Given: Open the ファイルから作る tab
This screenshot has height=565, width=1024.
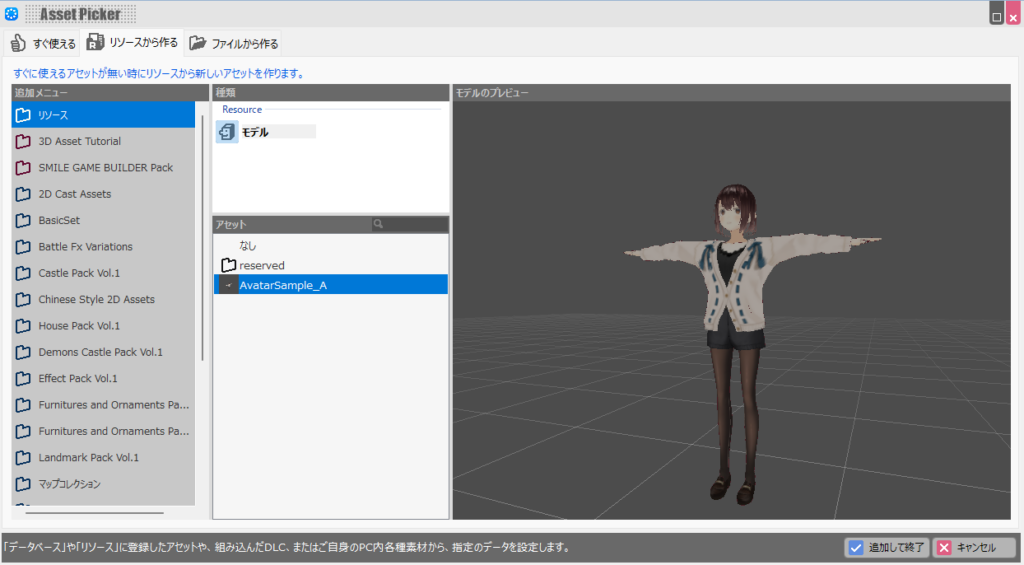Looking at the screenshot, I should click(234, 43).
